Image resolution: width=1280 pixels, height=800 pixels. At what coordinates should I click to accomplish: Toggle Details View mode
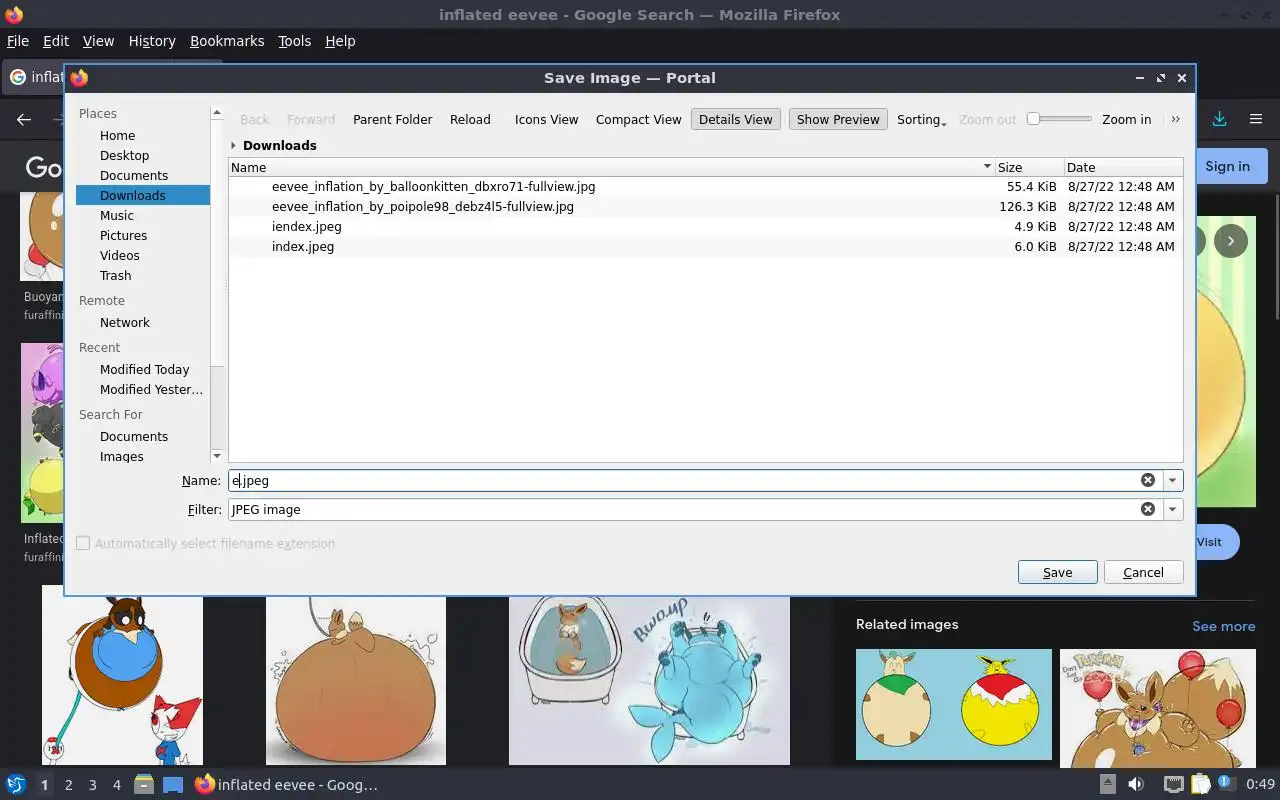pyautogui.click(x=735, y=119)
